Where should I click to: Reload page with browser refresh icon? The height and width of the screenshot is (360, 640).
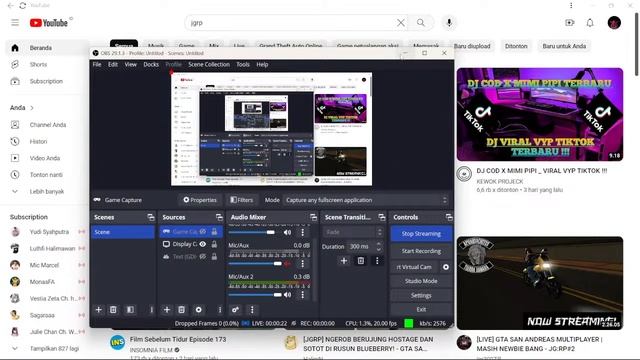pyautogui.click(x=23, y=5)
